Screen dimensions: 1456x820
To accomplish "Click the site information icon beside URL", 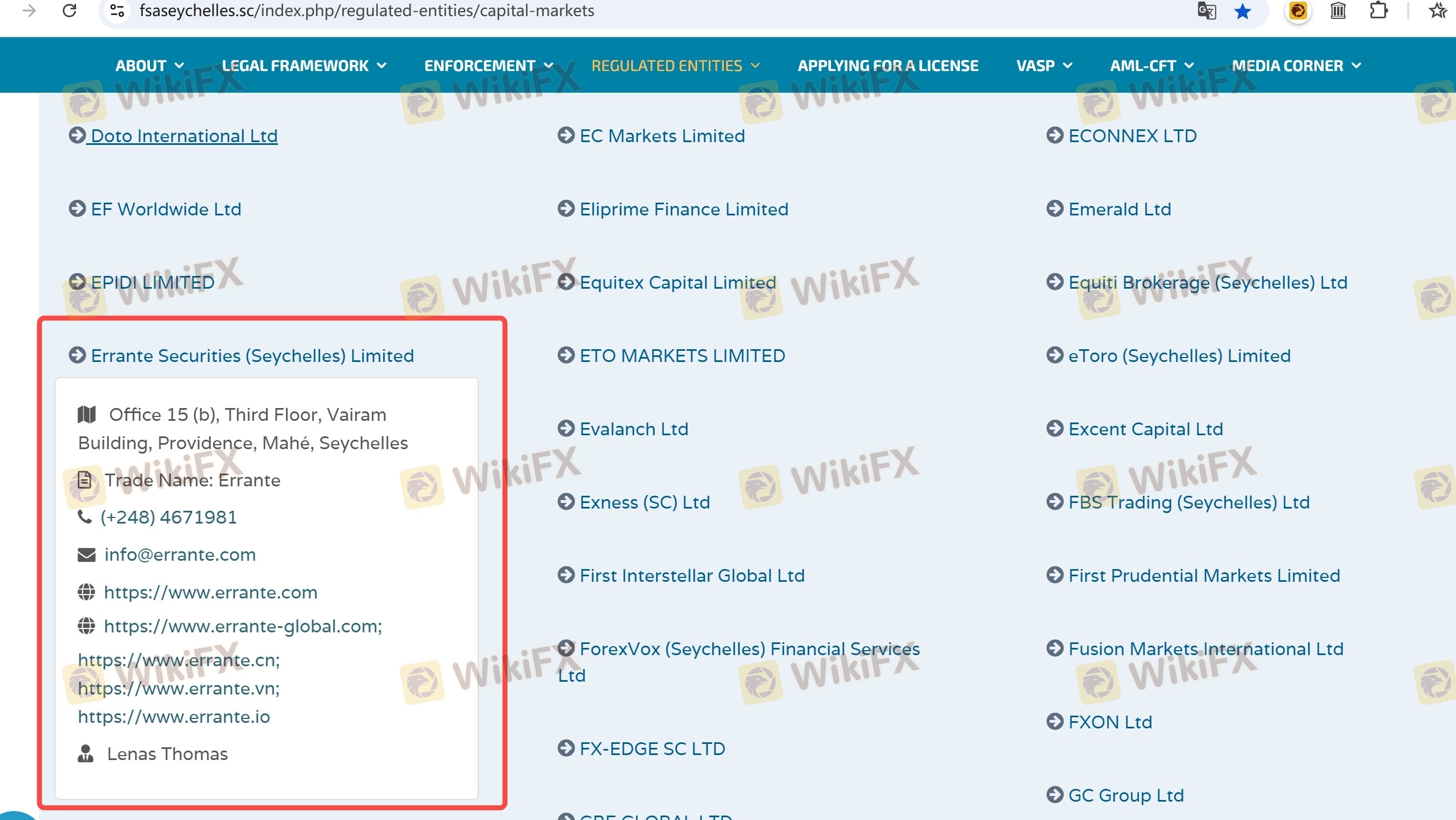I will (x=117, y=11).
